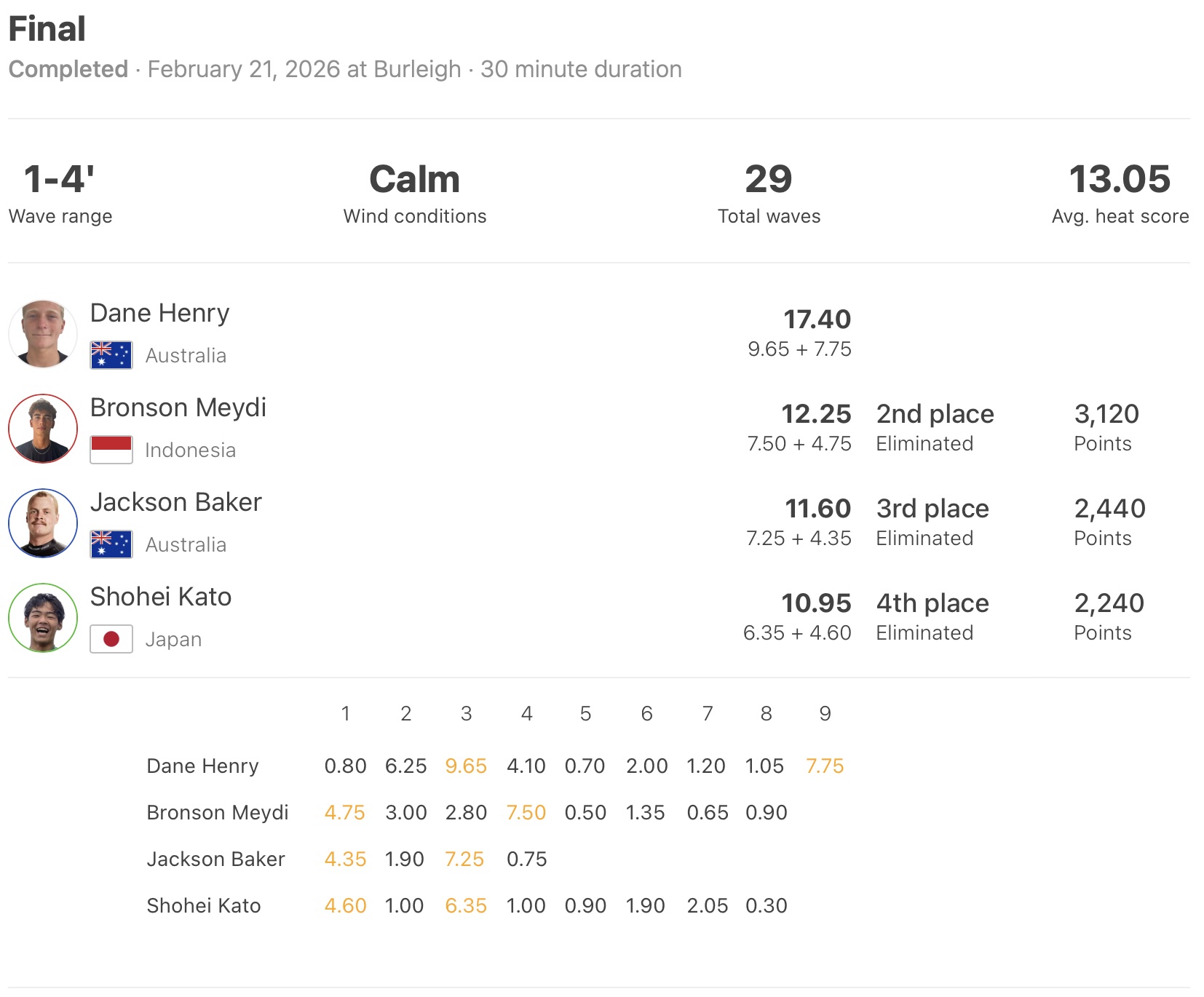This screenshot has height=997, width=1204.
Task: Select Jackson Baker's name in the results list
Action: click(x=175, y=502)
